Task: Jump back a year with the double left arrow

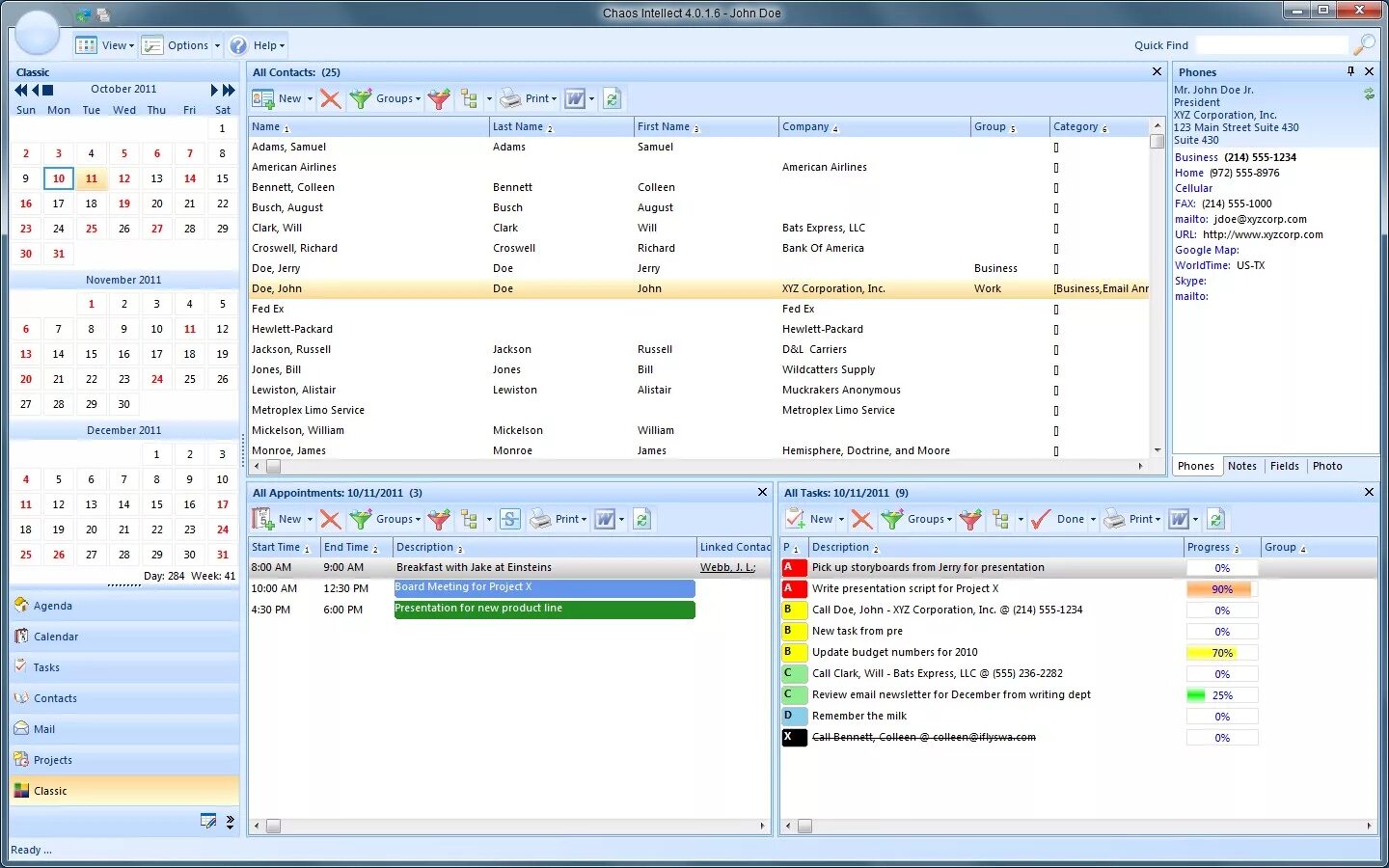Action: [20, 90]
